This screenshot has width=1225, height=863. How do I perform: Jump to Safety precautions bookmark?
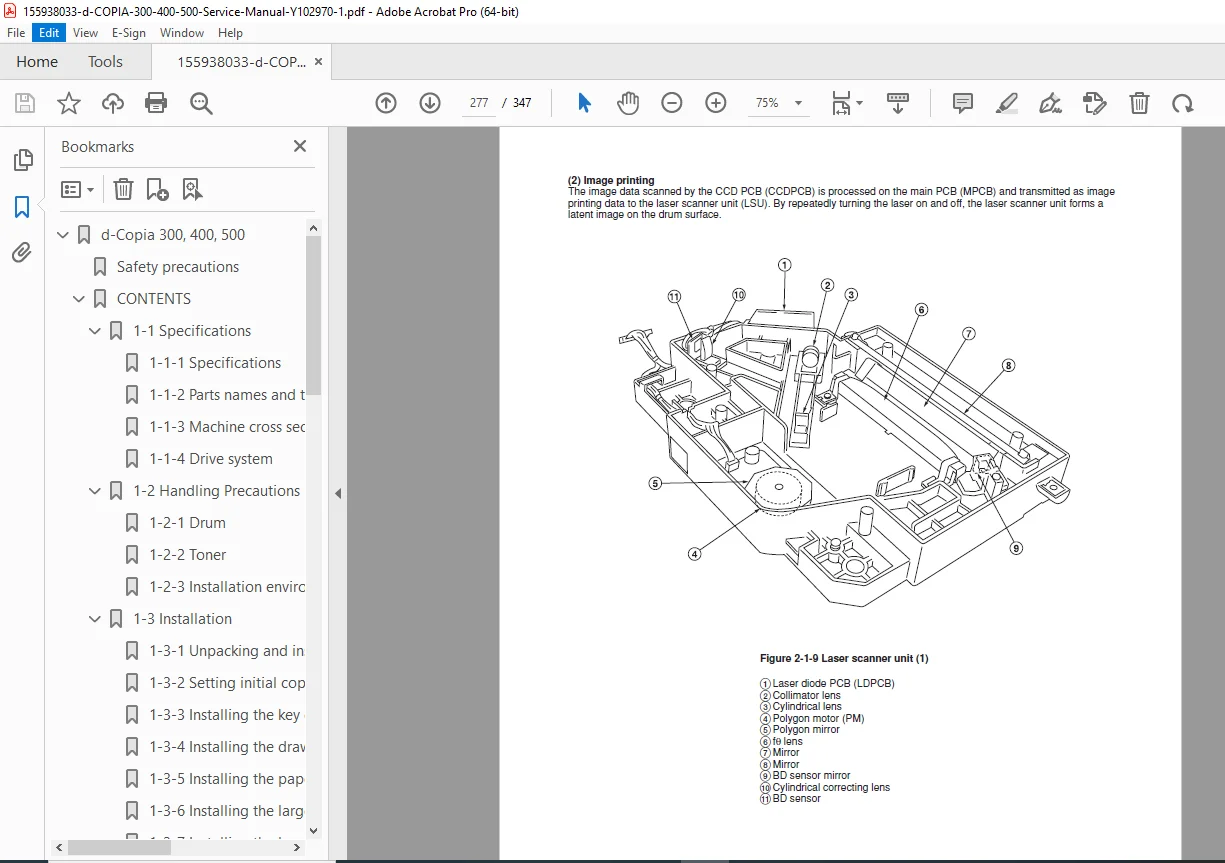(x=178, y=267)
